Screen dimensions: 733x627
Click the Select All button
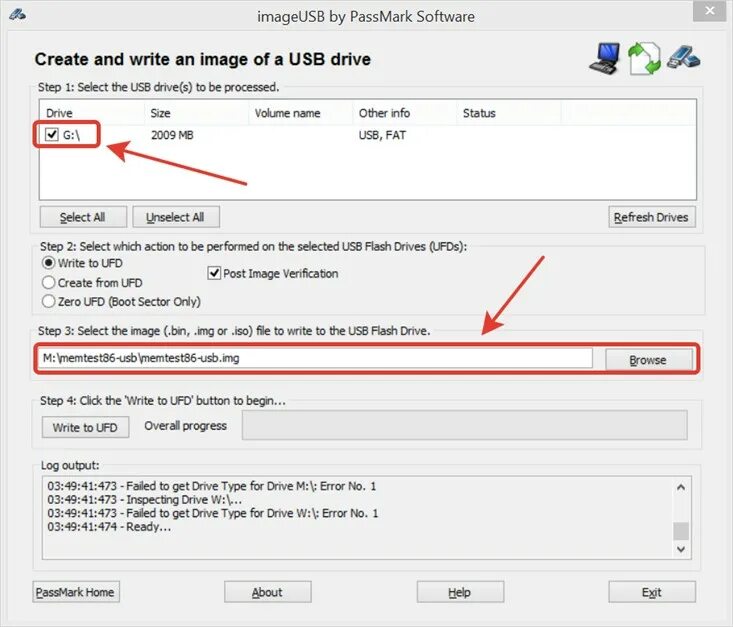point(83,217)
